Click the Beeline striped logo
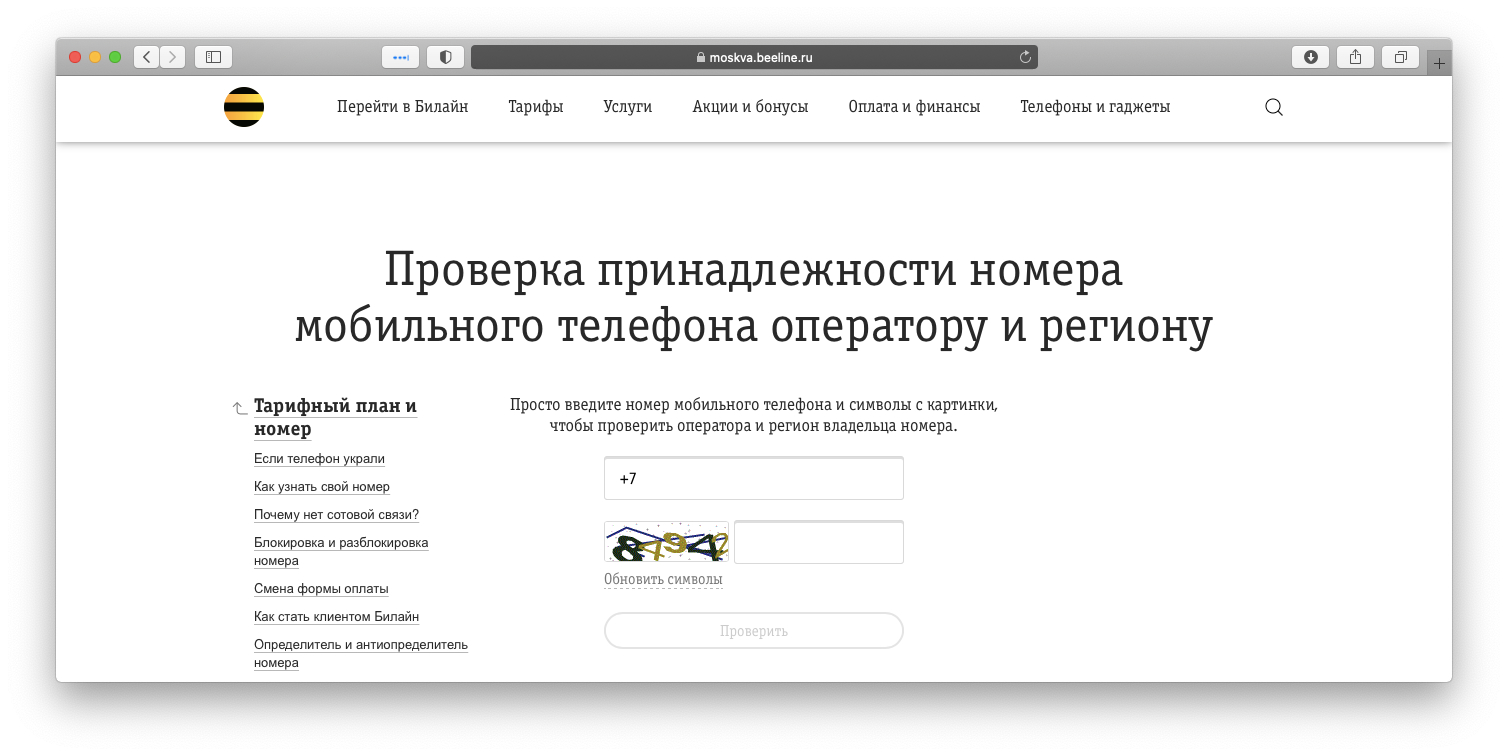The height and width of the screenshot is (756, 1508). tap(244, 107)
